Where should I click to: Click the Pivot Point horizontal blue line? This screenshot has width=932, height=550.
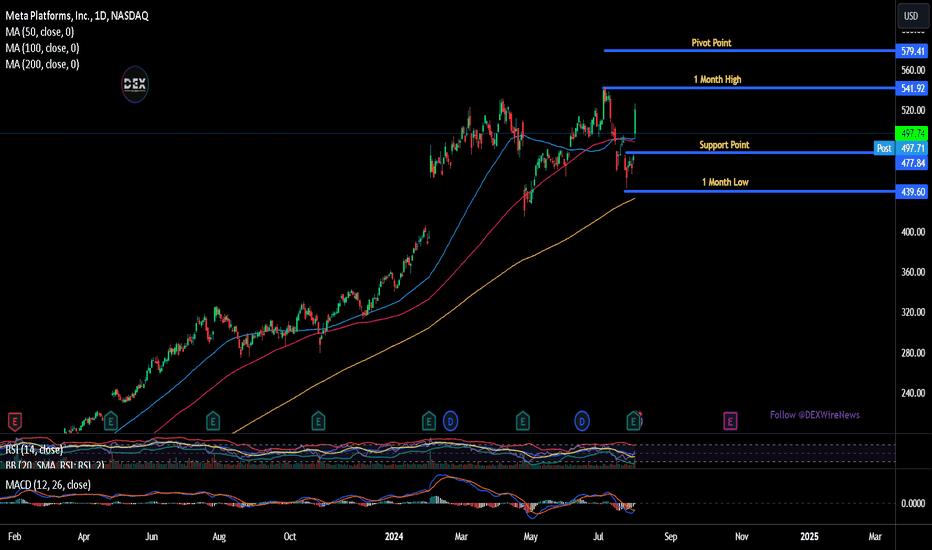click(x=749, y=51)
